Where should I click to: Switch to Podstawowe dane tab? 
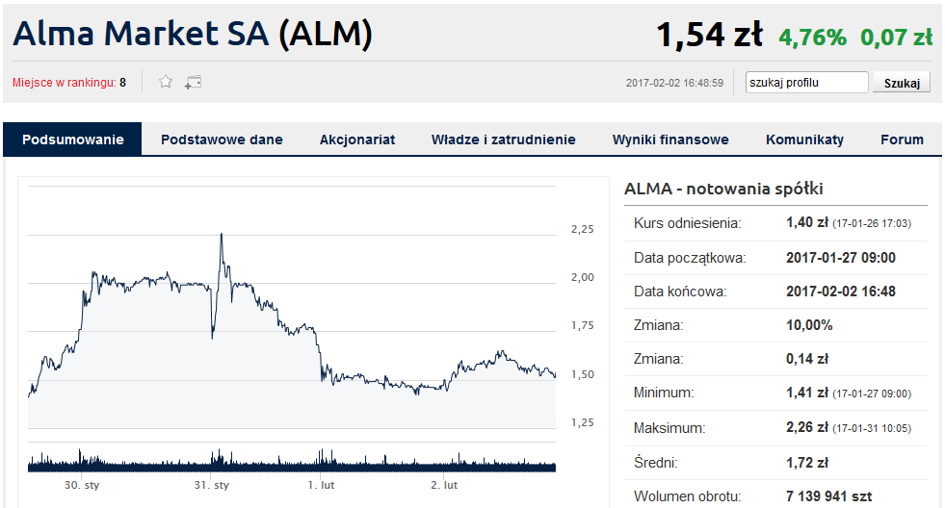222,140
